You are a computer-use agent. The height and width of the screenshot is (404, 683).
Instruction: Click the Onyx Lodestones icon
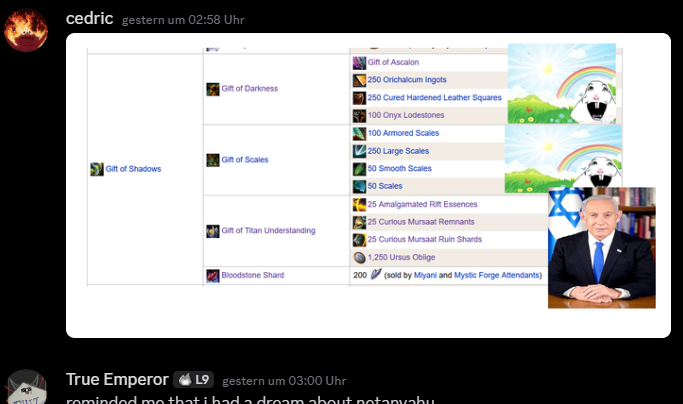(359, 116)
